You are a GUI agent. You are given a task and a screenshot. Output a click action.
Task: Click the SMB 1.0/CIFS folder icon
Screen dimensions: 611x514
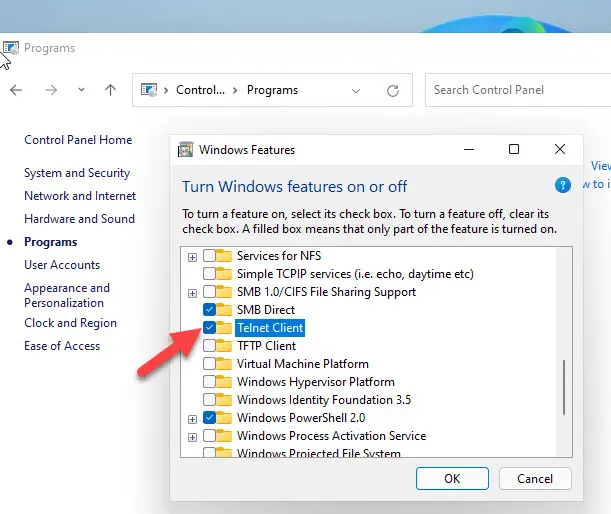click(x=224, y=291)
